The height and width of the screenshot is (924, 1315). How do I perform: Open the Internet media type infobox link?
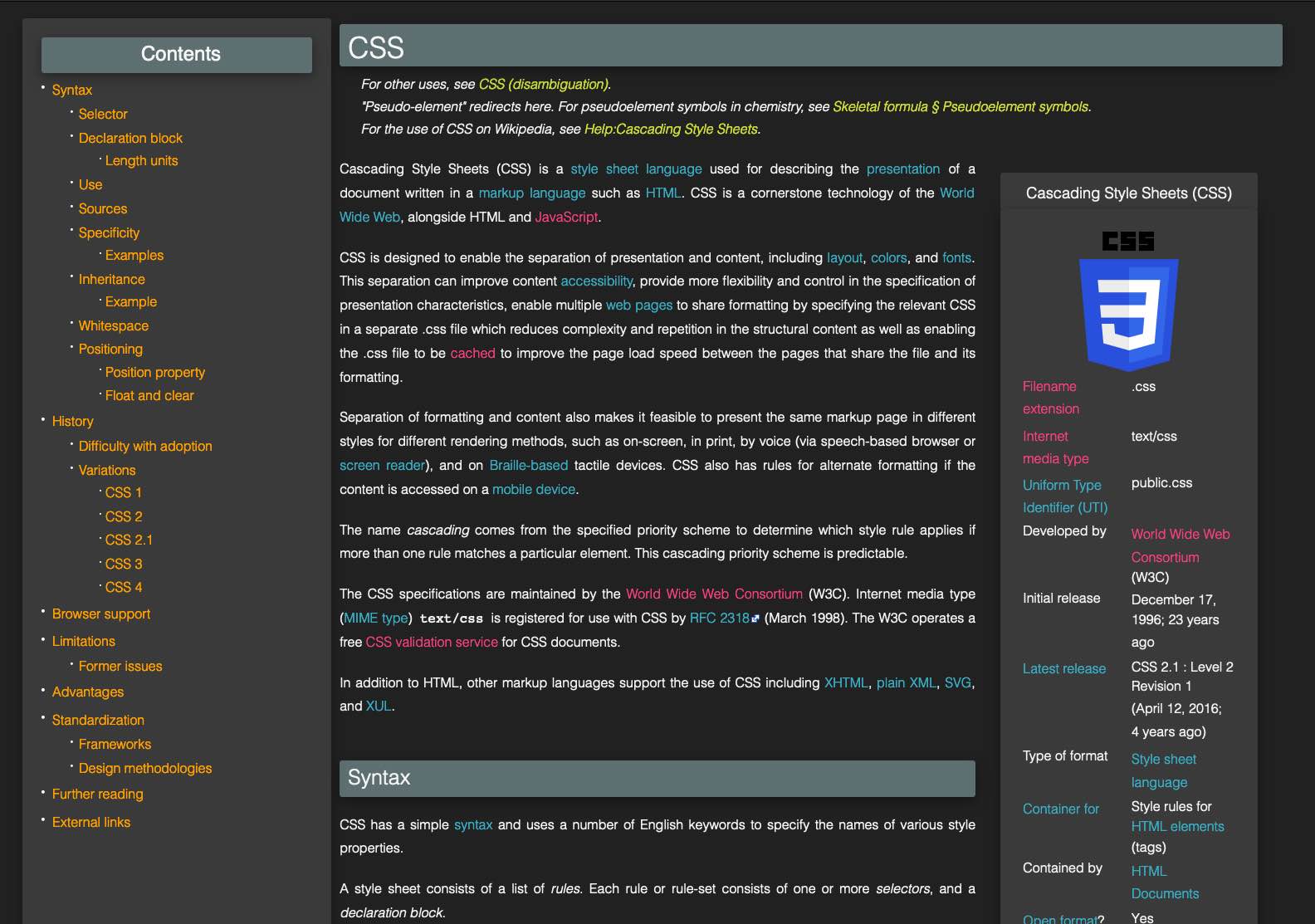point(1056,447)
